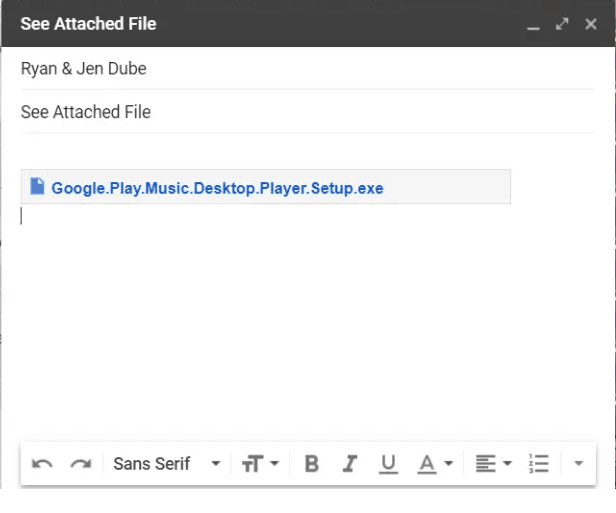616x513 pixels.
Task: Toggle italic formatting
Action: (x=350, y=464)
